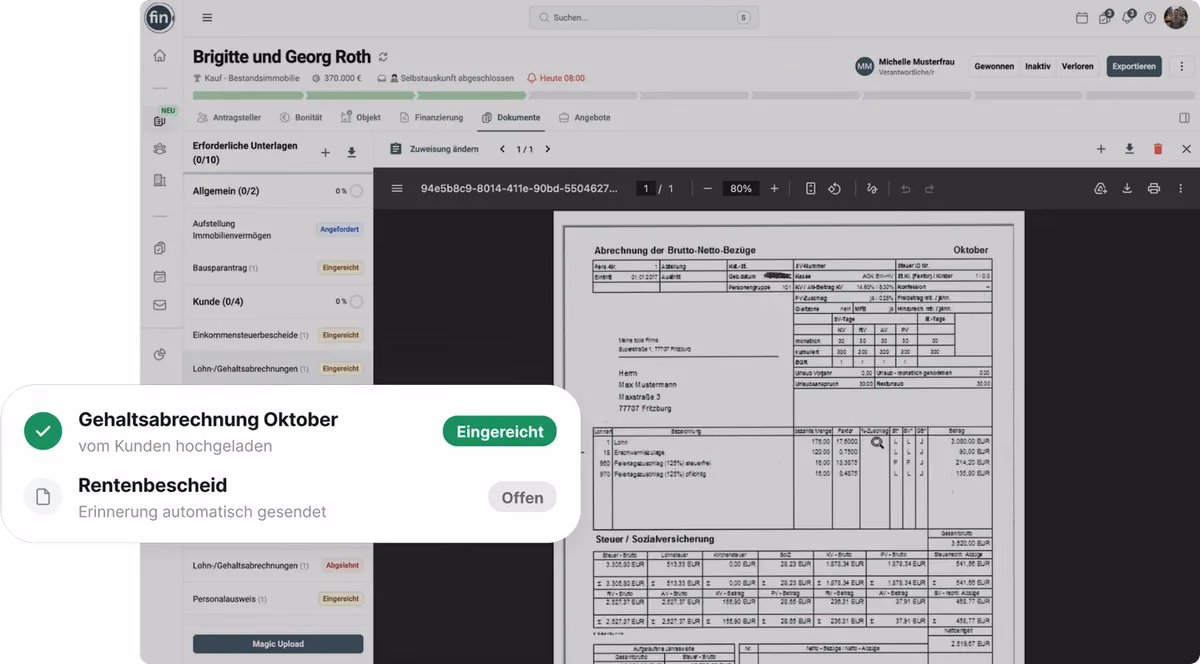Click the Exportieren button
The height and width of the screenshot is (664, 1200).
pyautogui.click(x=1134, y=66)
